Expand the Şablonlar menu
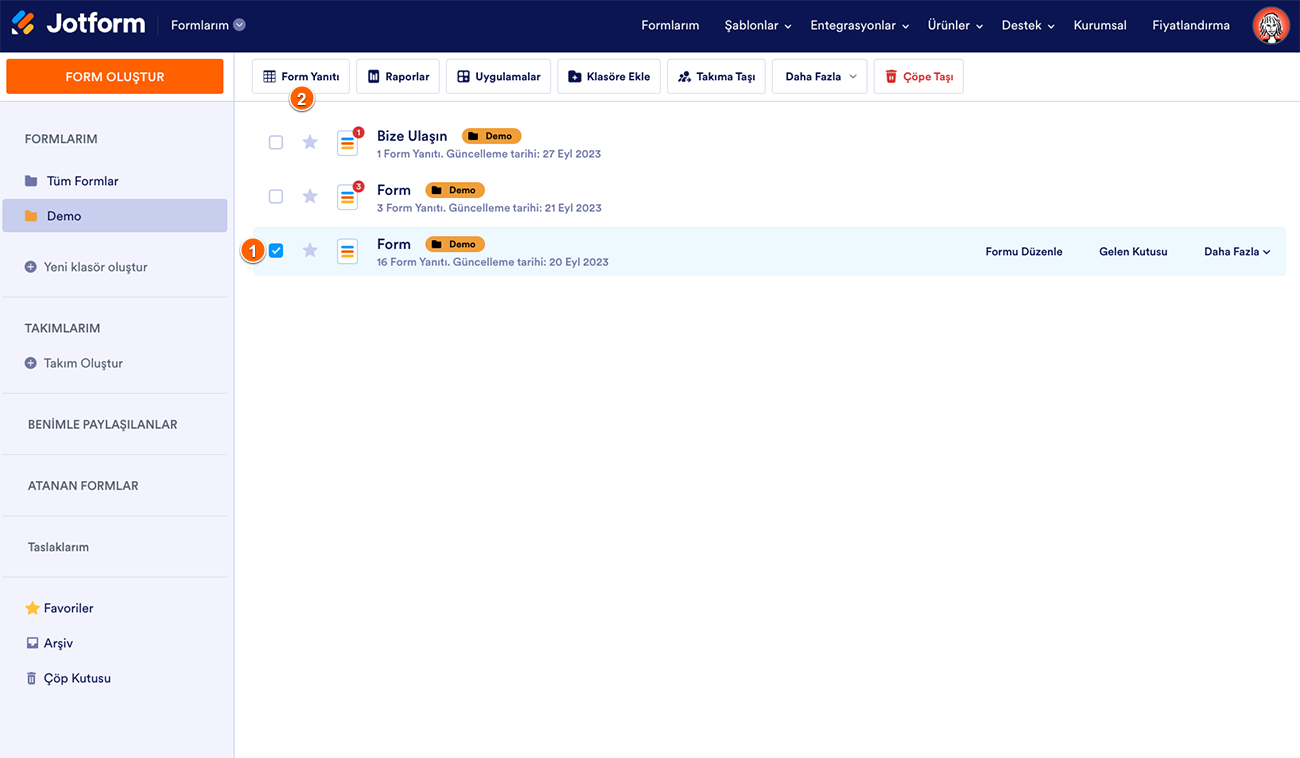This screenshot has height=758, width=1300. point(758,25)
